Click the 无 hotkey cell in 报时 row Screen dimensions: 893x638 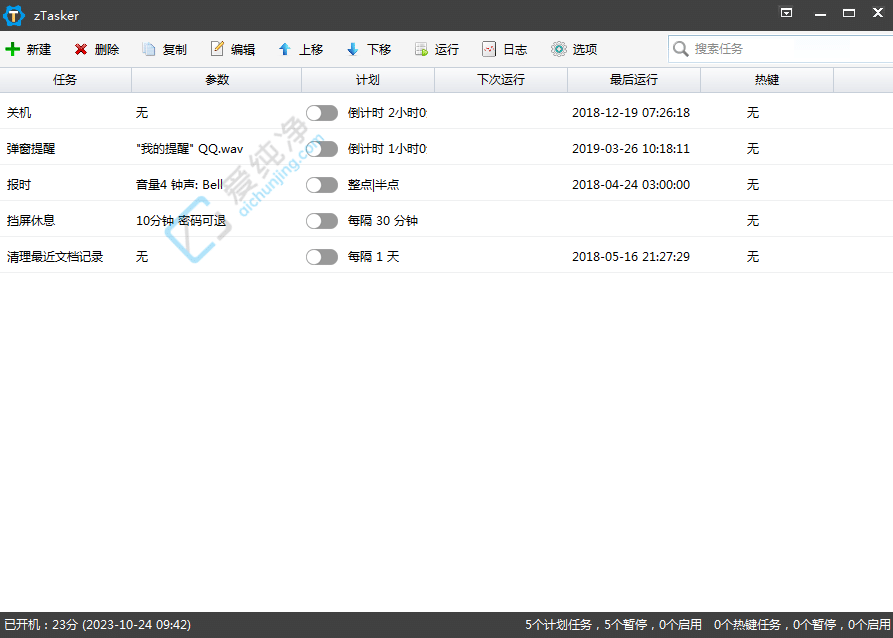[753, 185]
